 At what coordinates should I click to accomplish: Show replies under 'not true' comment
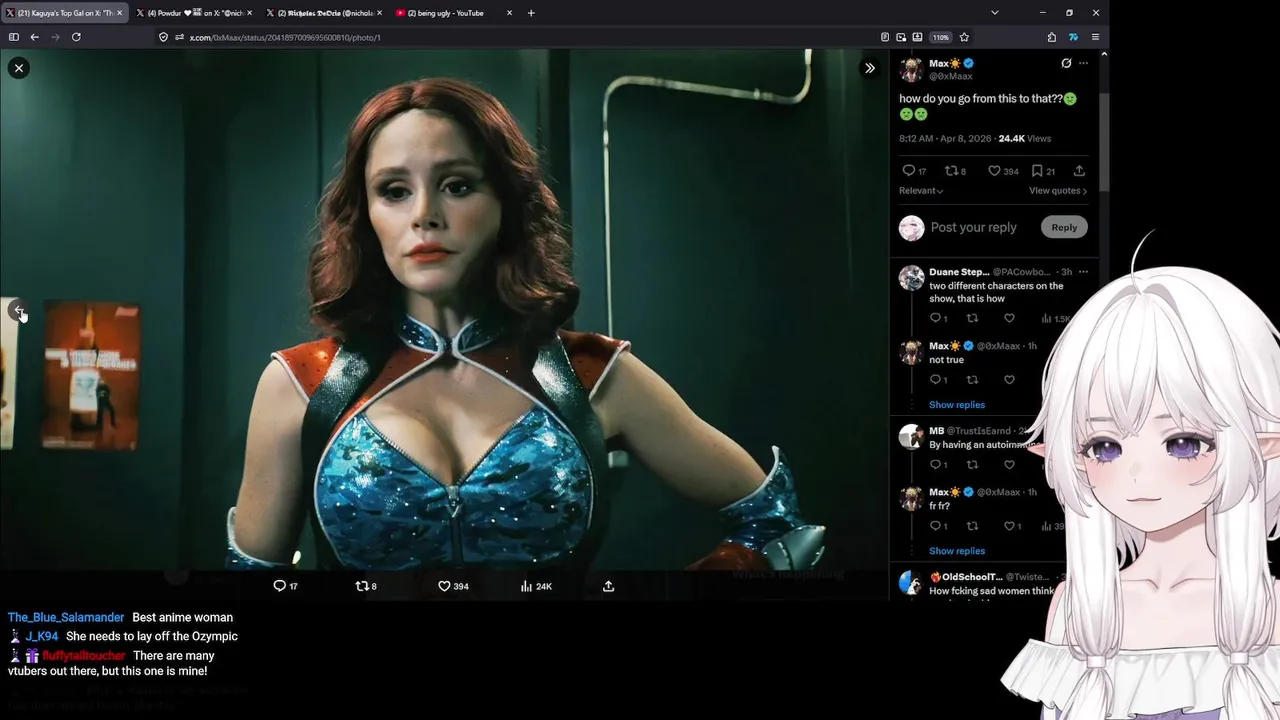click(957, 405)
